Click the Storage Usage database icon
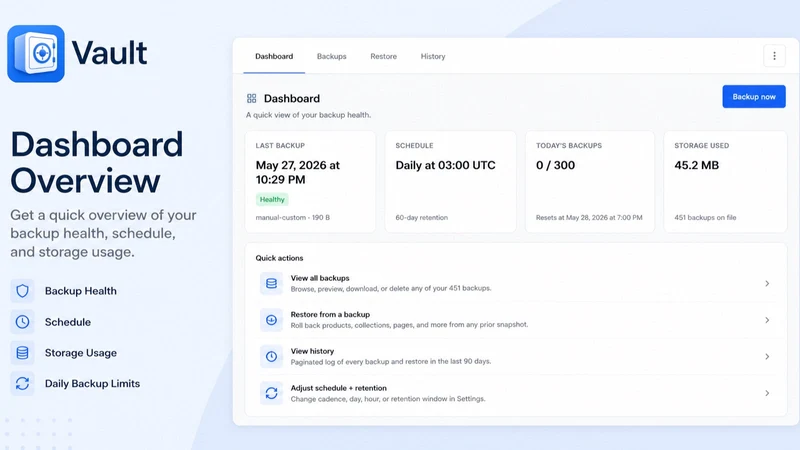Screen dimensions: 800x450 [22, 353]
